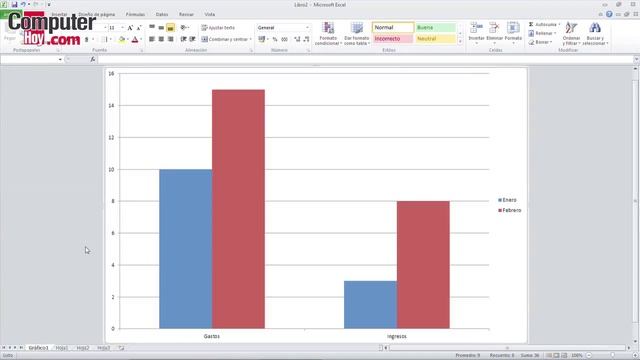Open Excel help question mark
Image resolution: width=640 pixels, height=360 pixels.
609,14
